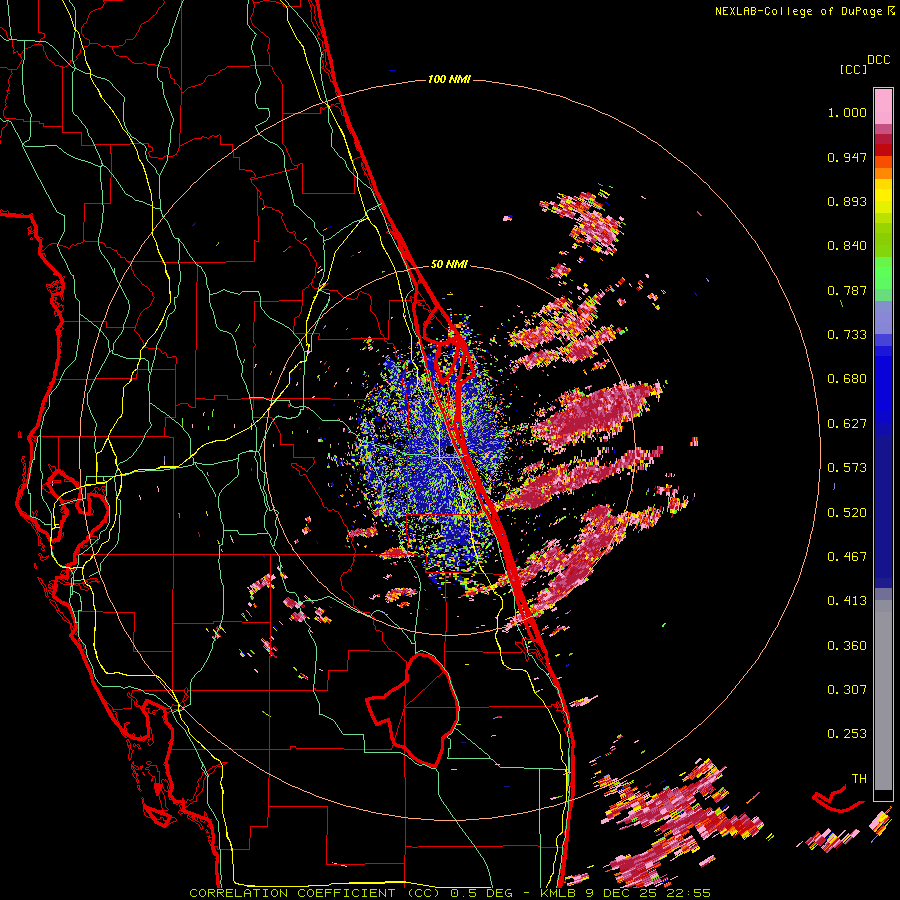Viewport: 900px width, 900px height.
Task: Pick the bright yellow color bar segment
Action: coord(883,197)
